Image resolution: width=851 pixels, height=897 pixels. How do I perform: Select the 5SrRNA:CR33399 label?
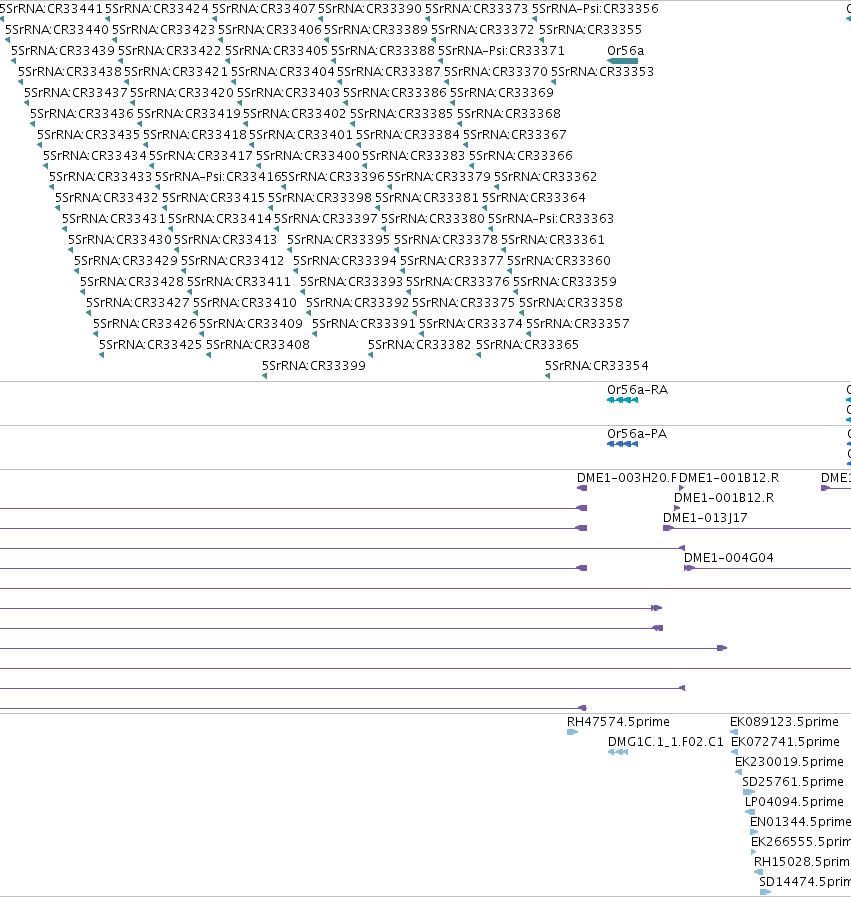[314, 366]
